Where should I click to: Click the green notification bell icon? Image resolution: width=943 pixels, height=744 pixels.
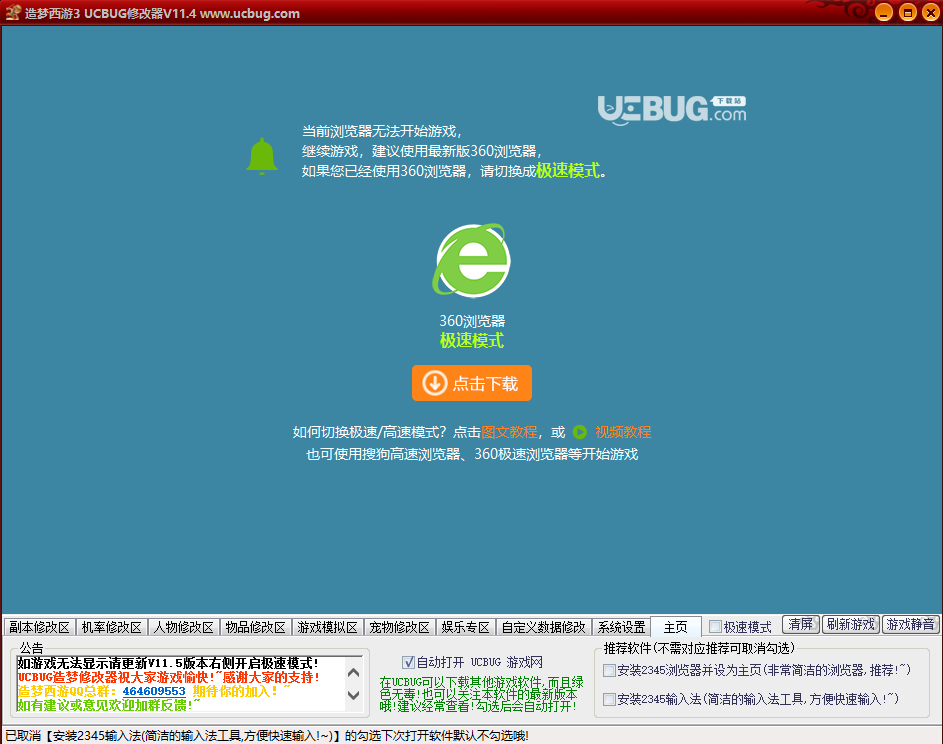[262, 156]
